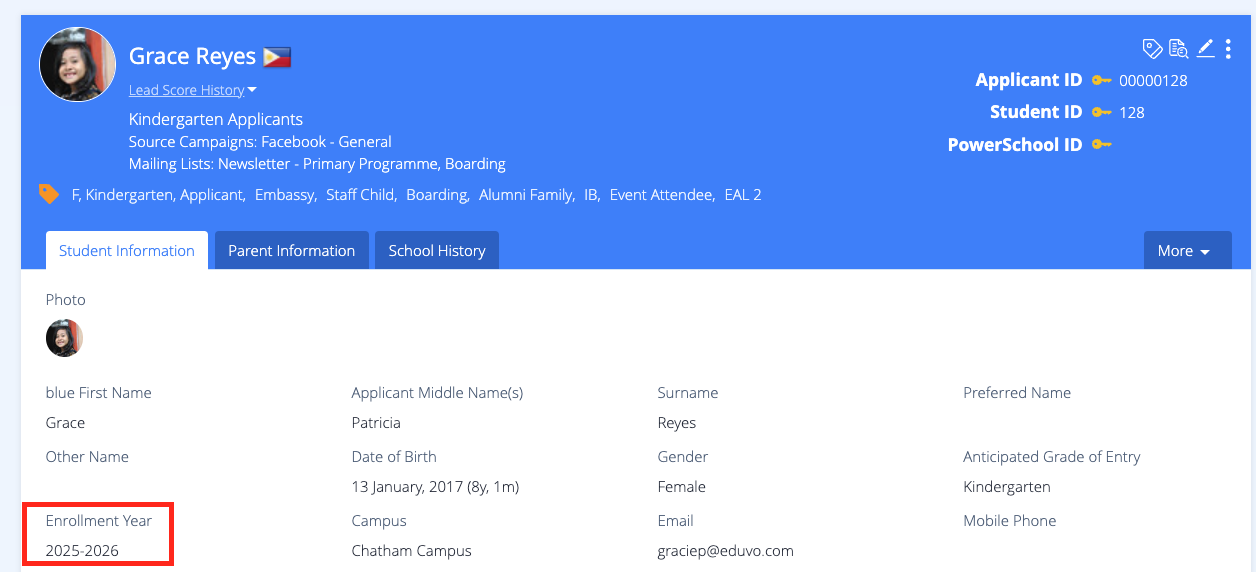
Task: Click the key icon next to Student ID
Action: (x=1101, y=112)
